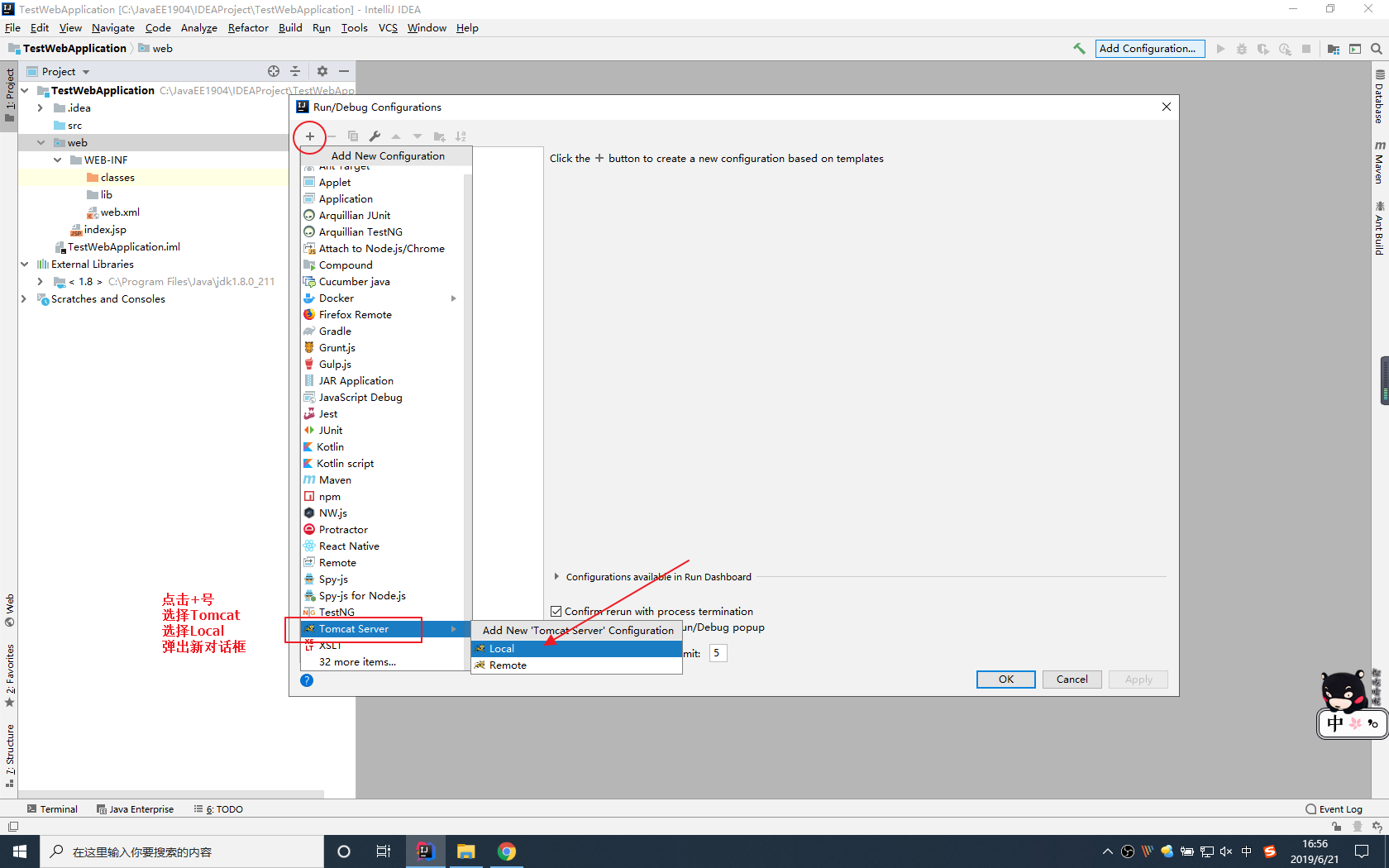Open the Build menu
The image size is (1389, 868).
[x=290, y=28]
